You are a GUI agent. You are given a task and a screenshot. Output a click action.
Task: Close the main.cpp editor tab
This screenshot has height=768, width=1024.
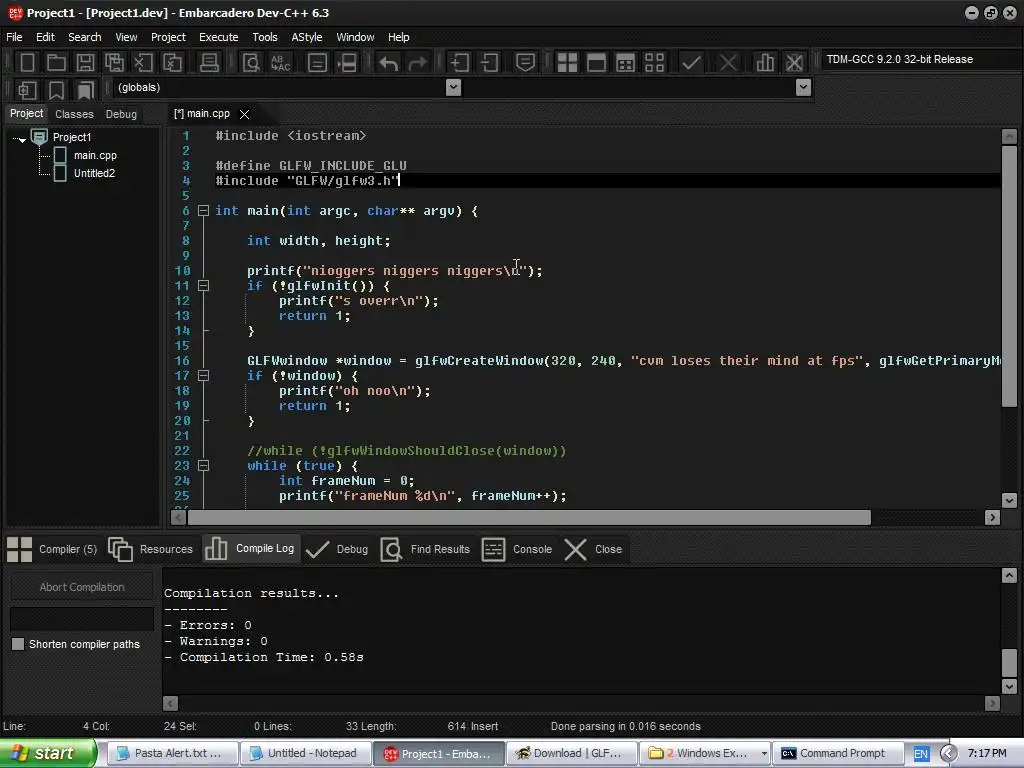pos(244,114)
